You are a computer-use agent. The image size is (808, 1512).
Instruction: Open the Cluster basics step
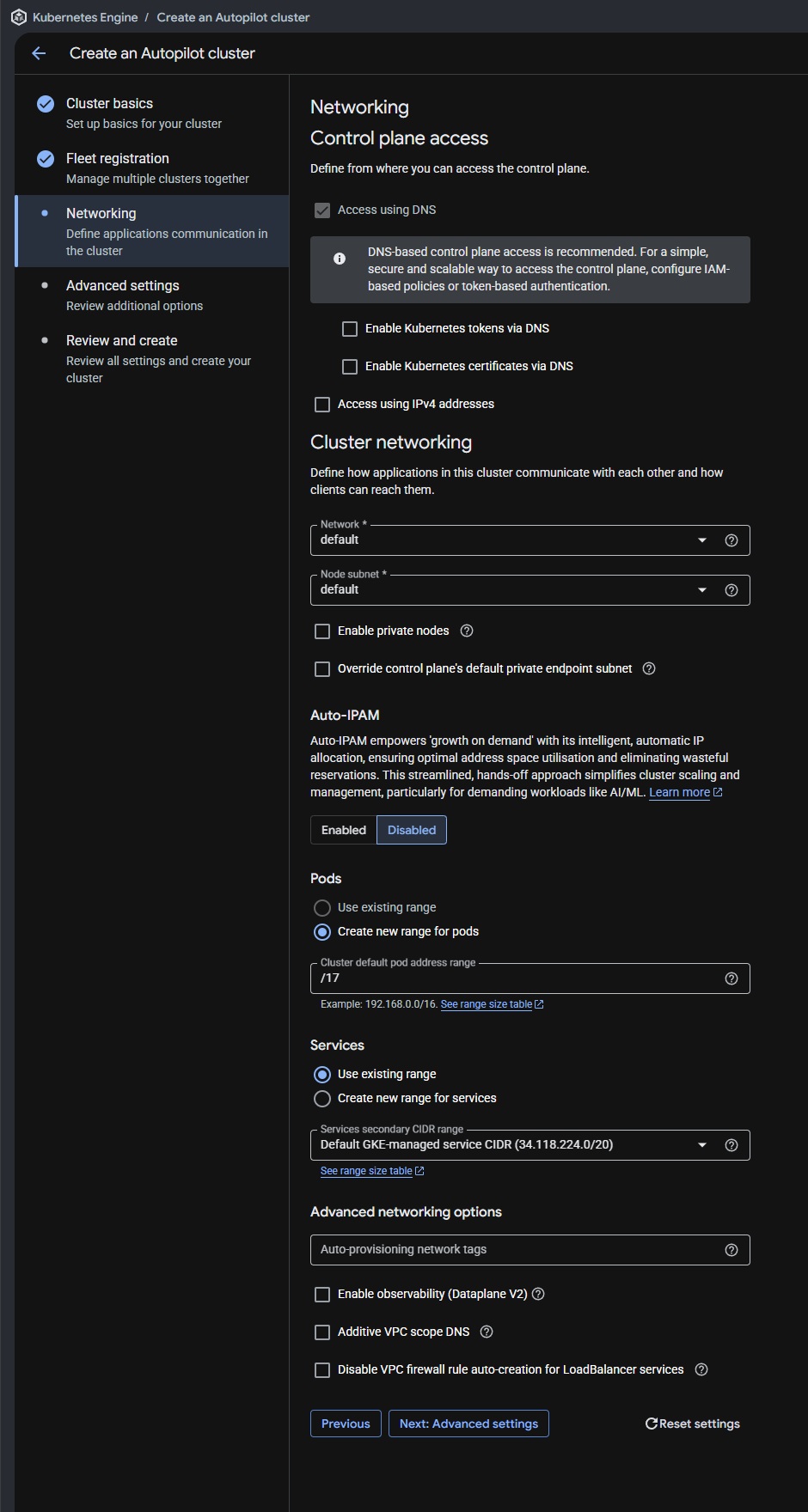click(x=151, y=113)
